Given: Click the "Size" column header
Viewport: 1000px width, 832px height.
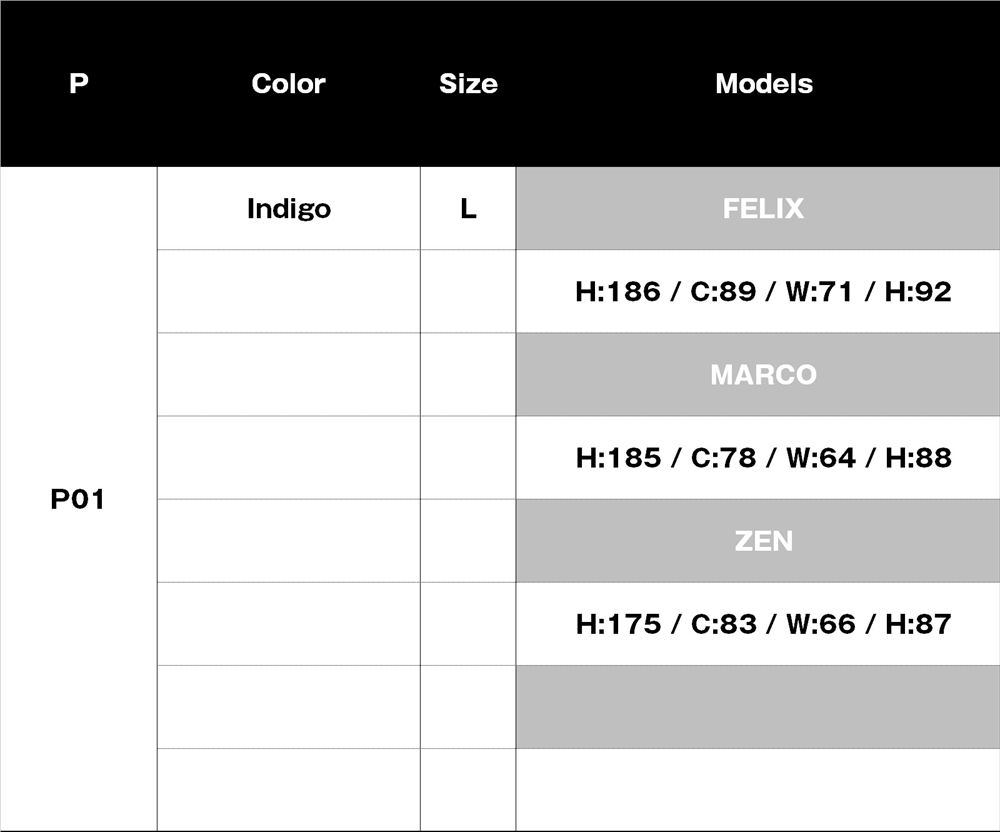Looking at the screenshot, I should [468, 84].
